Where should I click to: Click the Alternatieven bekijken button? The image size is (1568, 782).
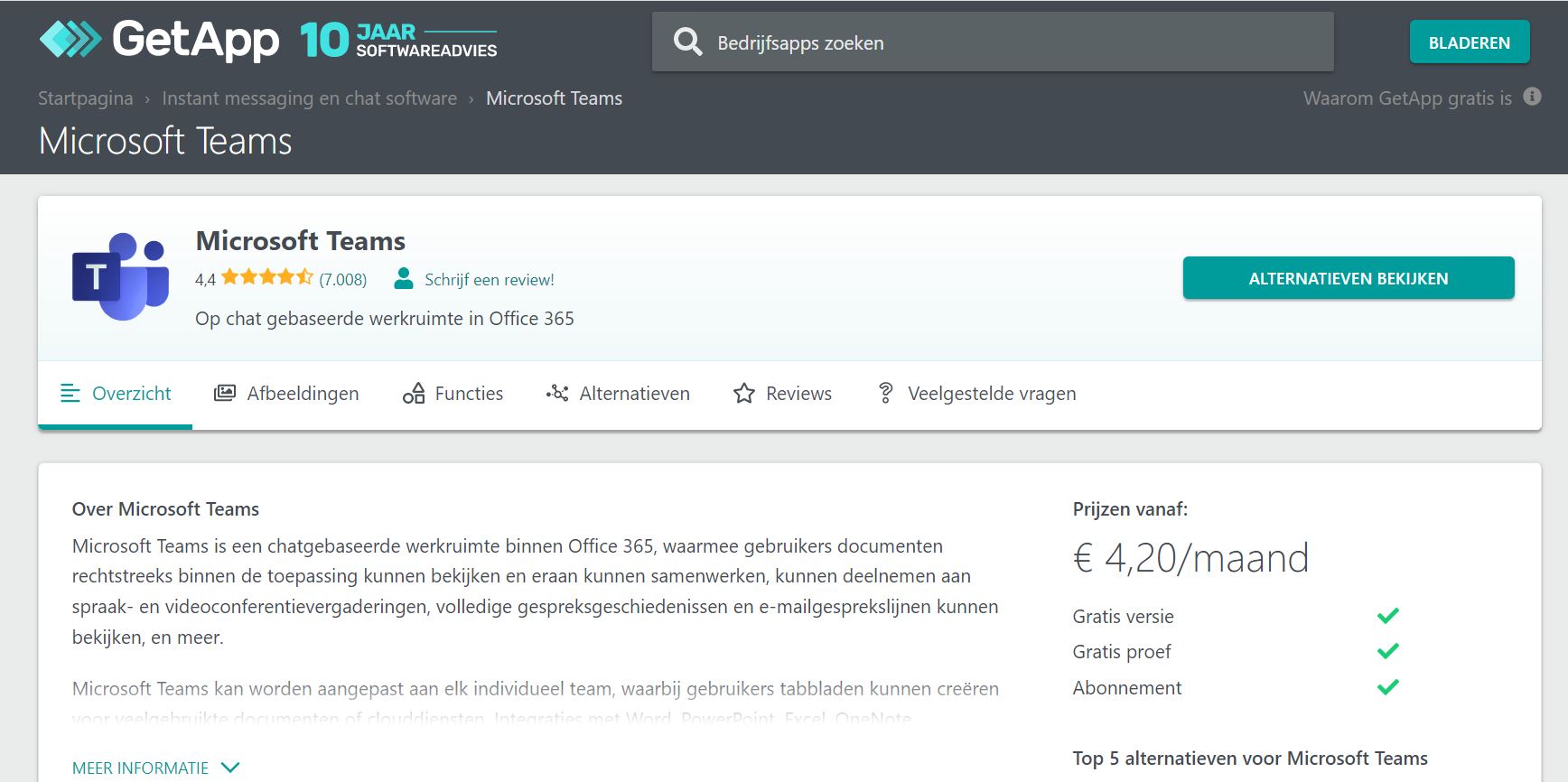tap(1349, 278)
